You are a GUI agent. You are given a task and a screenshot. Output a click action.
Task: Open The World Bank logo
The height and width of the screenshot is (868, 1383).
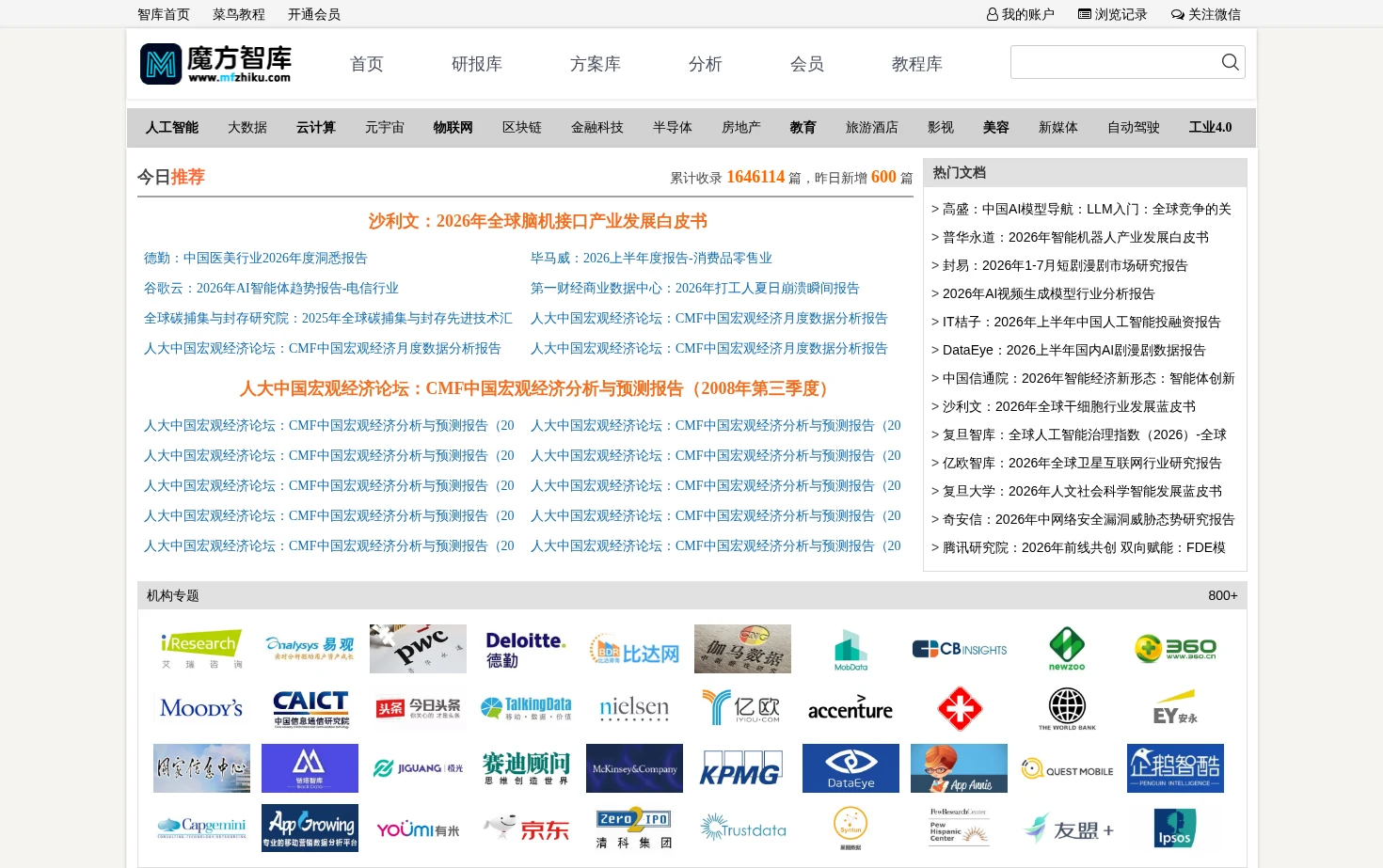pos(1067,708)
